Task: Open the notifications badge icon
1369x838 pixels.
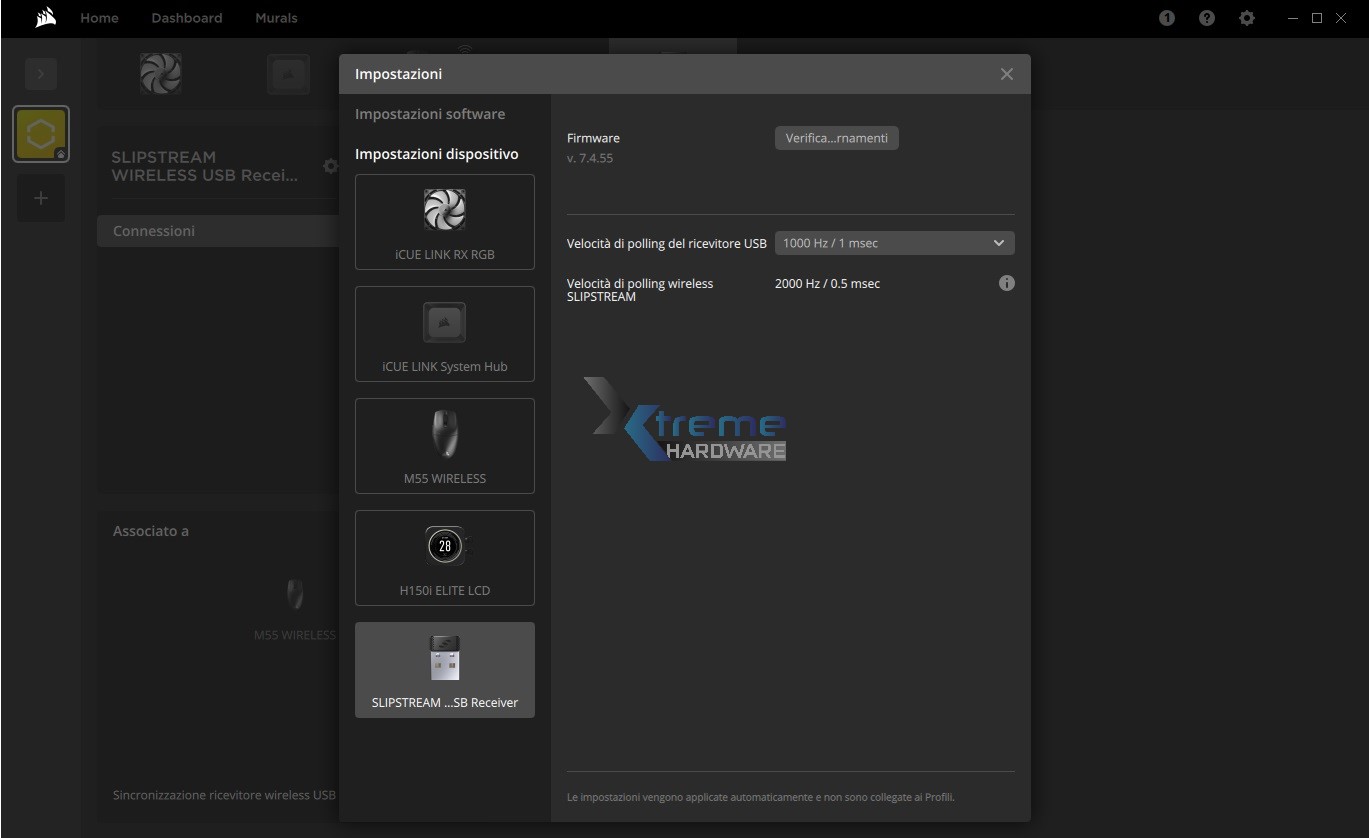Action: [x=1167, y=18]
